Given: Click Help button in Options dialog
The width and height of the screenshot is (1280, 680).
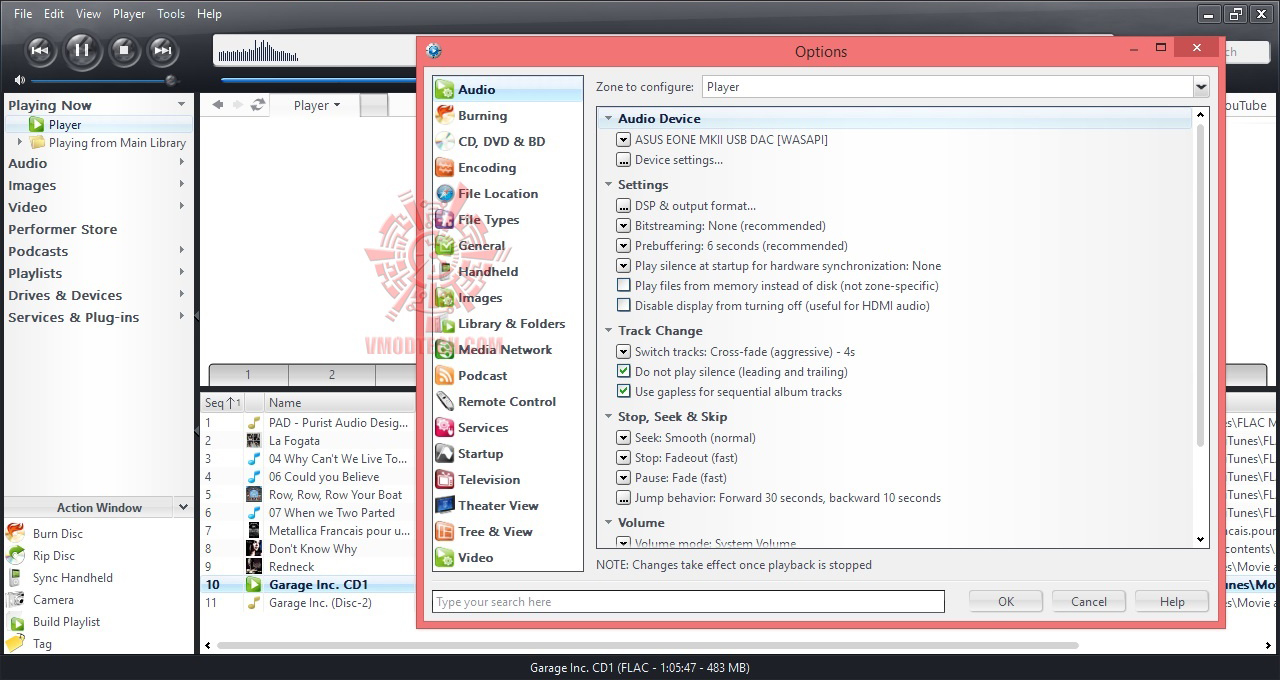Looking at the screenshot, I should pos(1172,601).
